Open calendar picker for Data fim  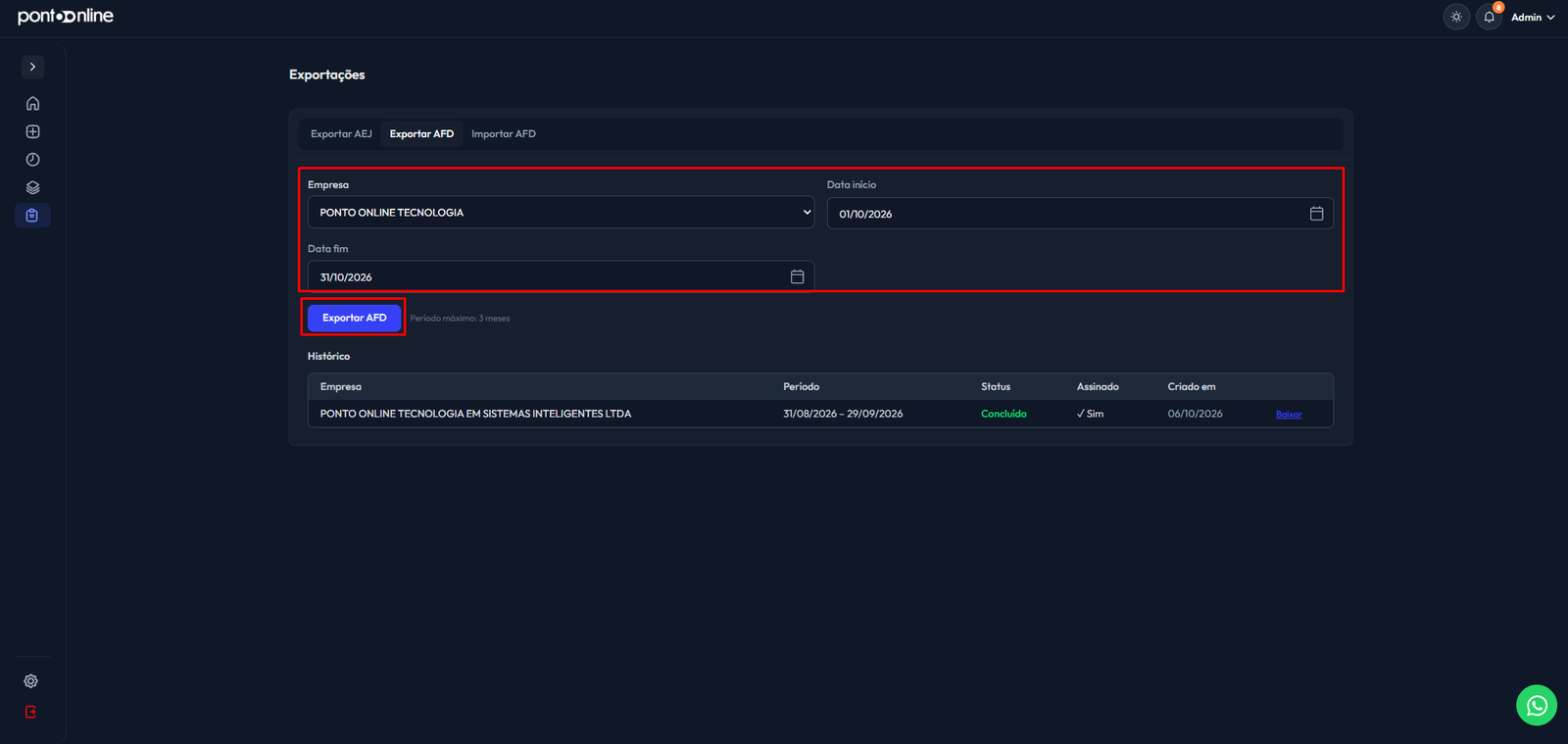click(x=797, y=277)
